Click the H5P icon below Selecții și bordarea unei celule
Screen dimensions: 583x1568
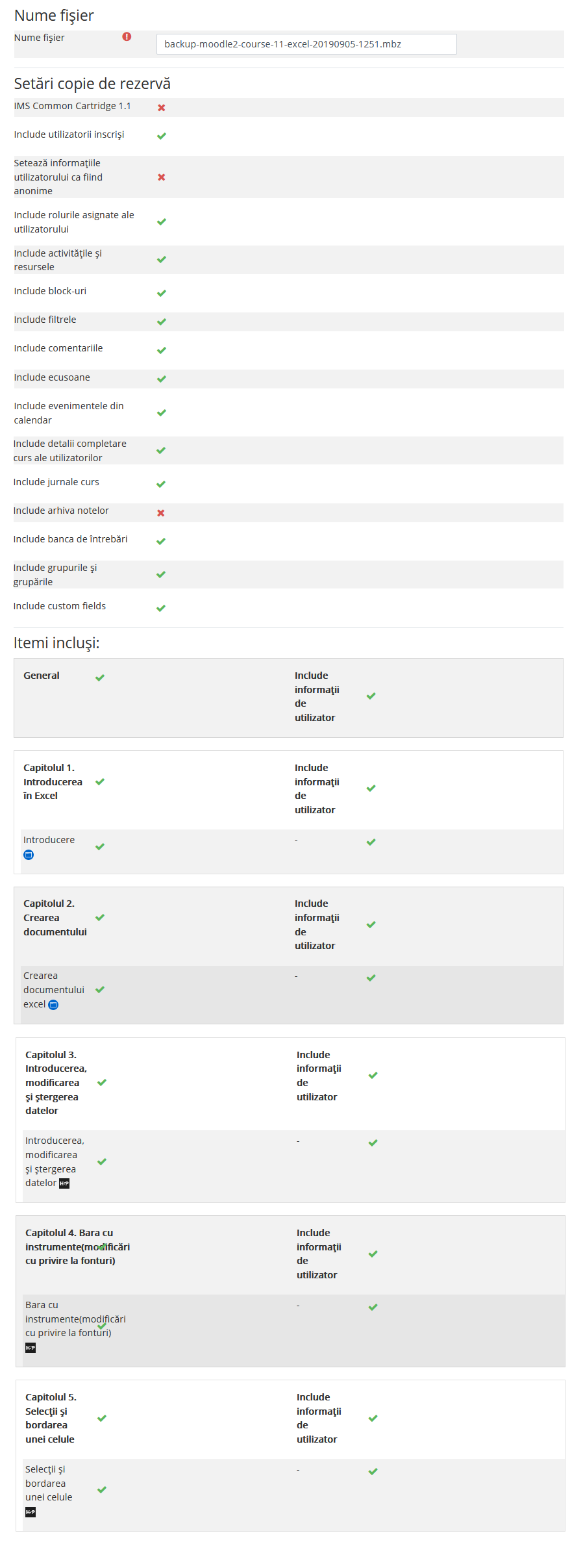[x=31, y=1510]
